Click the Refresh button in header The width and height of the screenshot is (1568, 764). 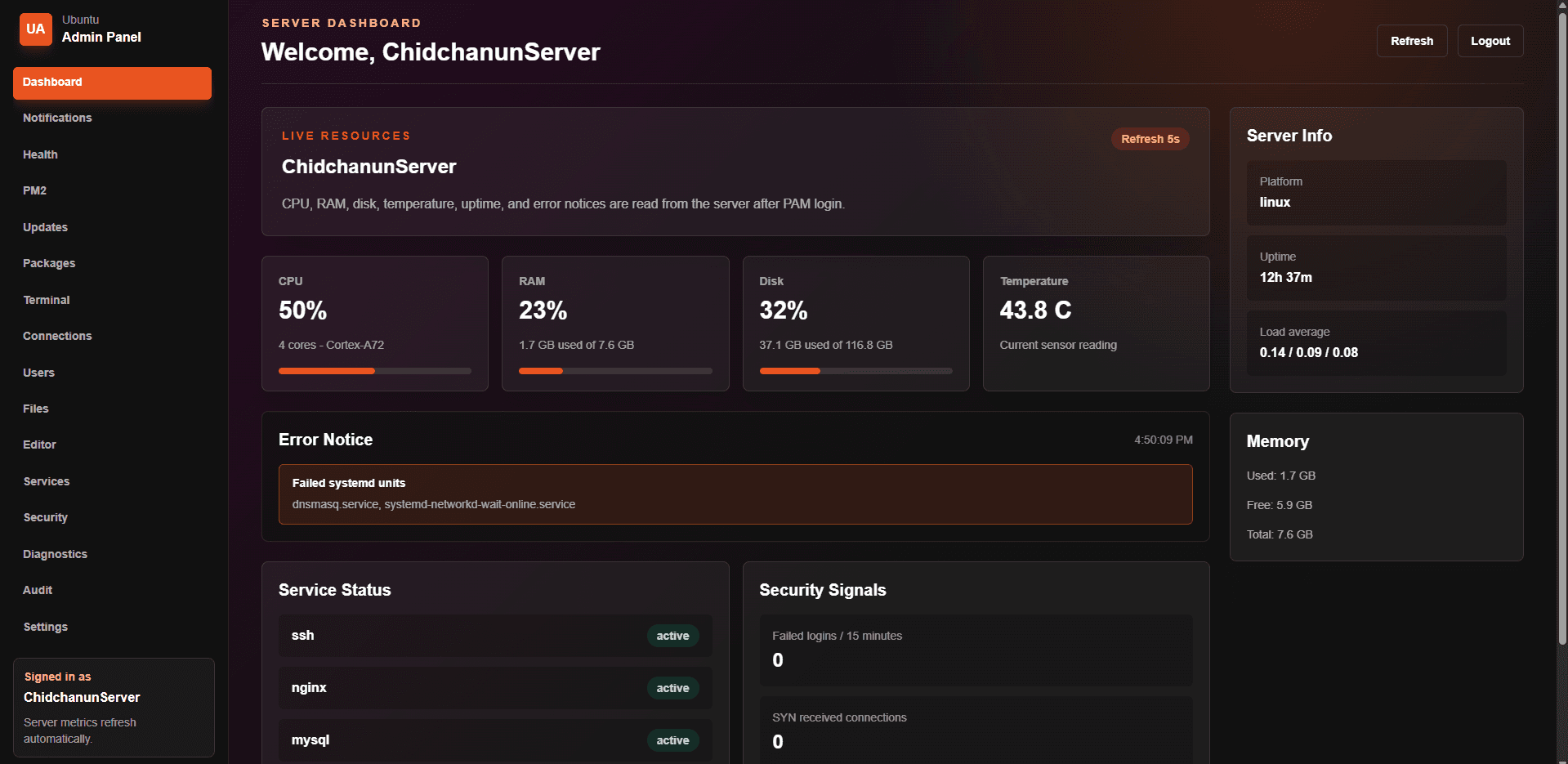point(1412,41)
